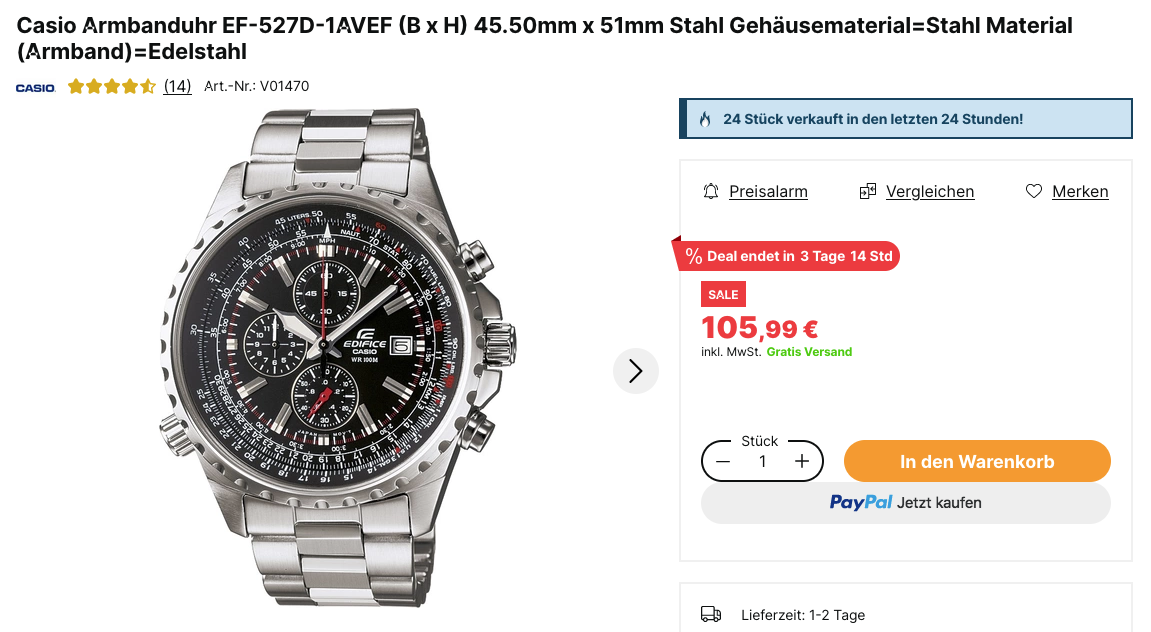Viewport: 1151px width, 632px height.
Task: Click the Merken text link
Action: click(1080, 191)
